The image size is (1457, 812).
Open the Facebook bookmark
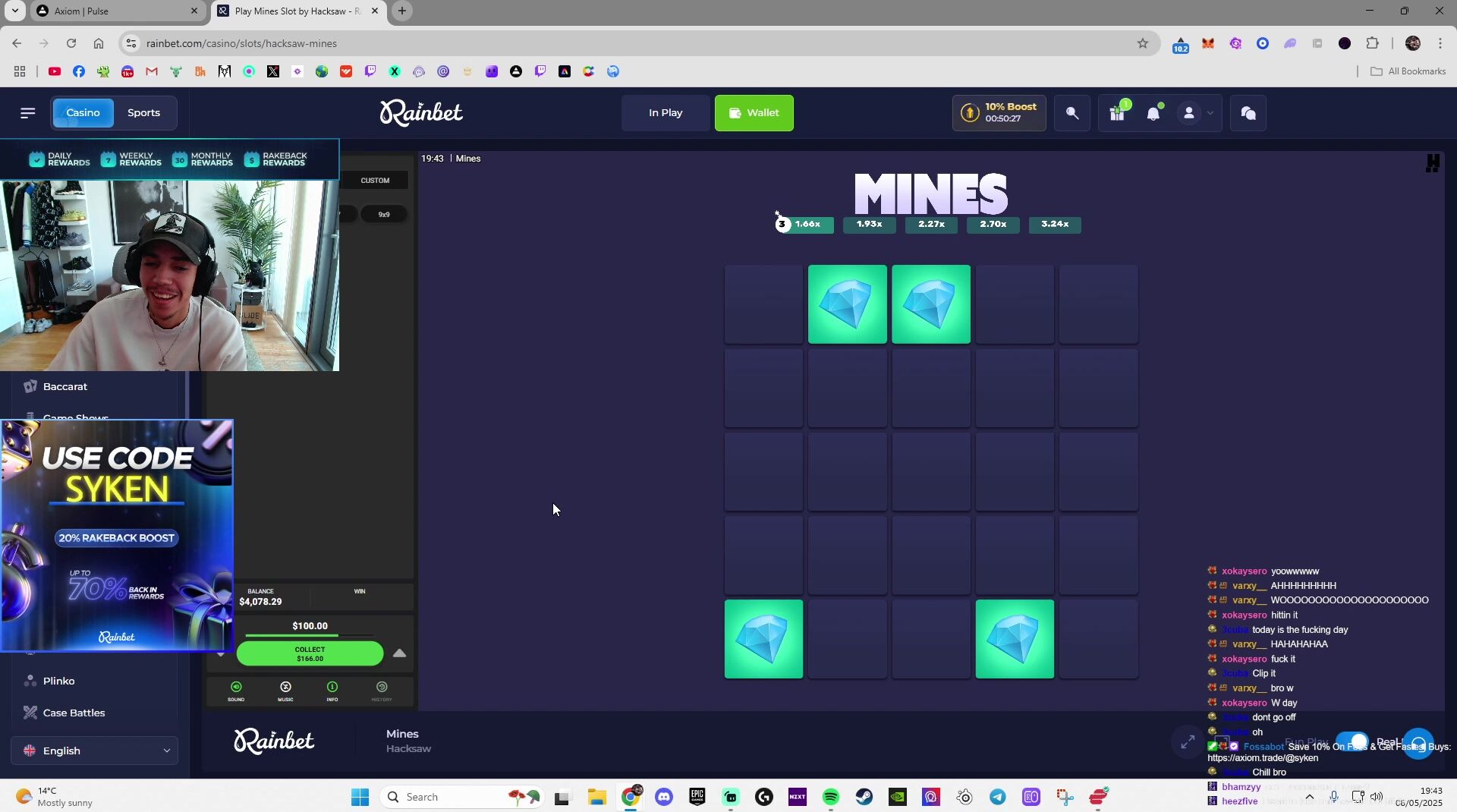pos(79,71)
